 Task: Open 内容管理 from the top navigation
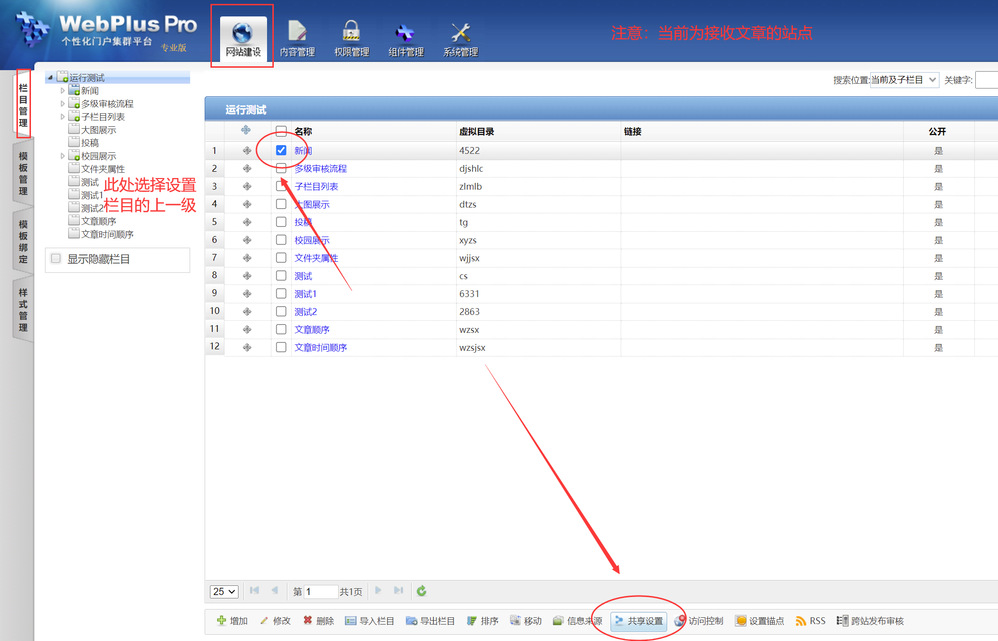click(297, 33)
